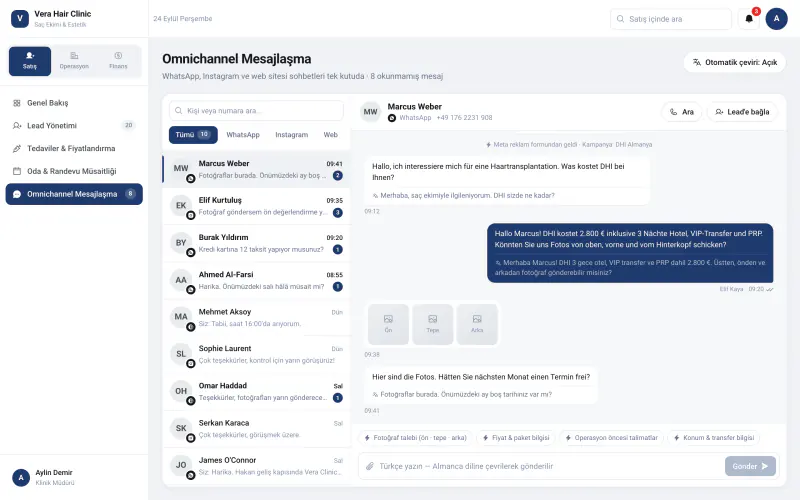
Task: Open the user avatar menu at top right
Action: [x=776, y=19]
